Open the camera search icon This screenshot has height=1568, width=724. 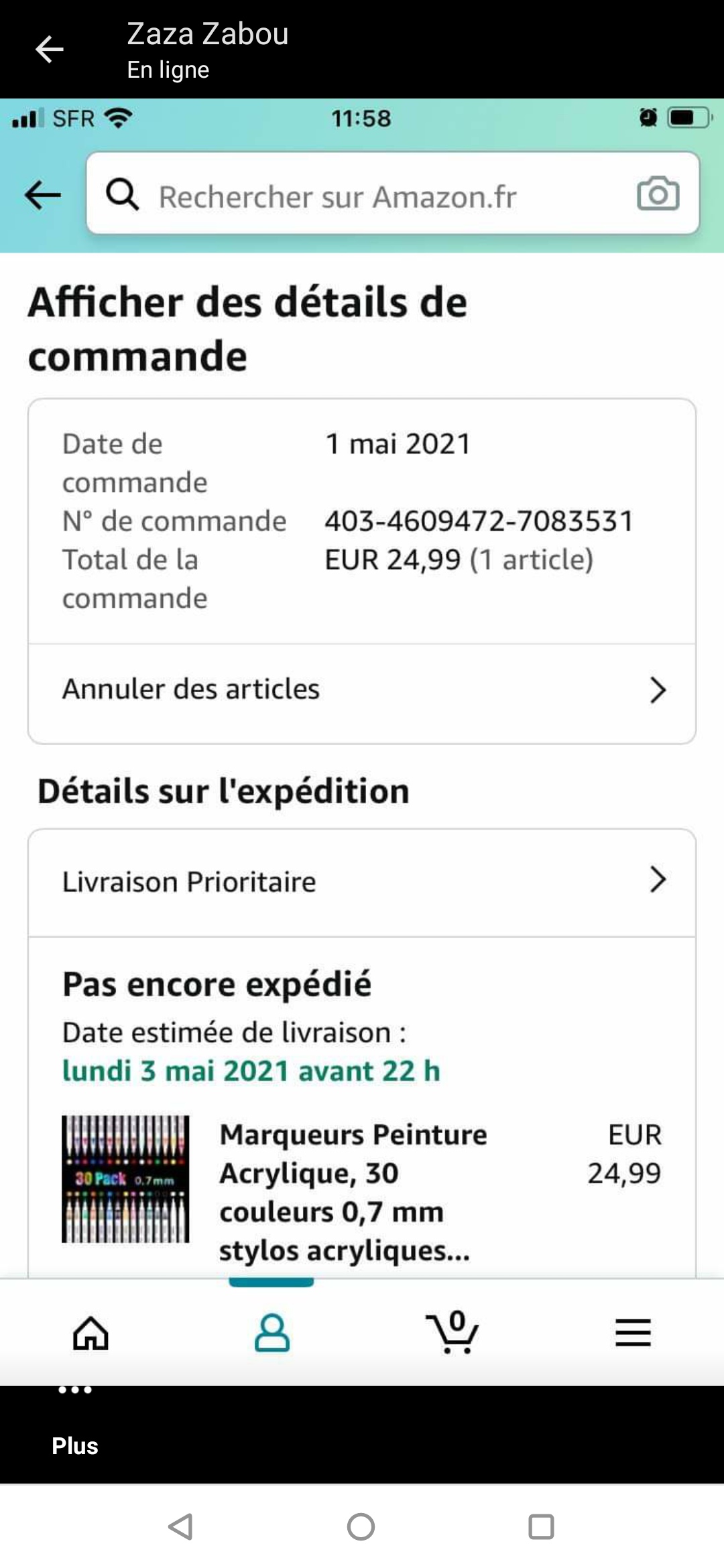pyautogui.click(x=658, y=194)
